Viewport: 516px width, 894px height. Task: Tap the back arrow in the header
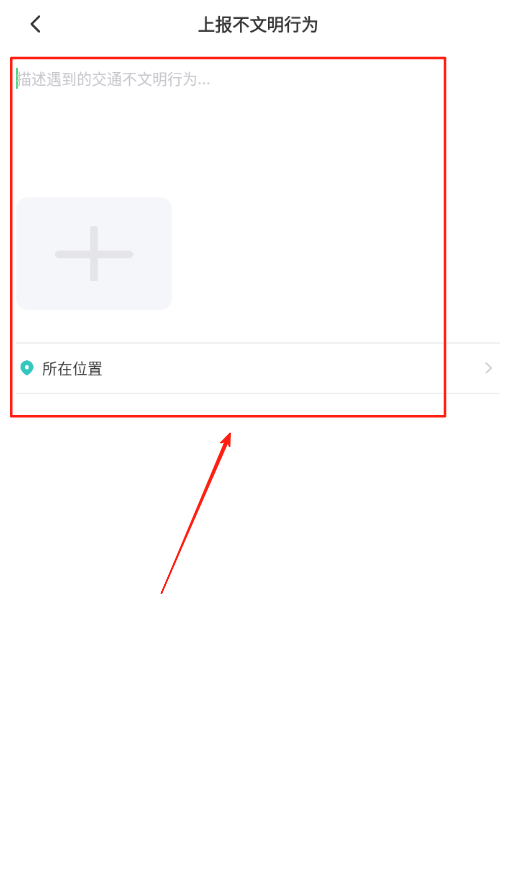(x=35, y=24)
